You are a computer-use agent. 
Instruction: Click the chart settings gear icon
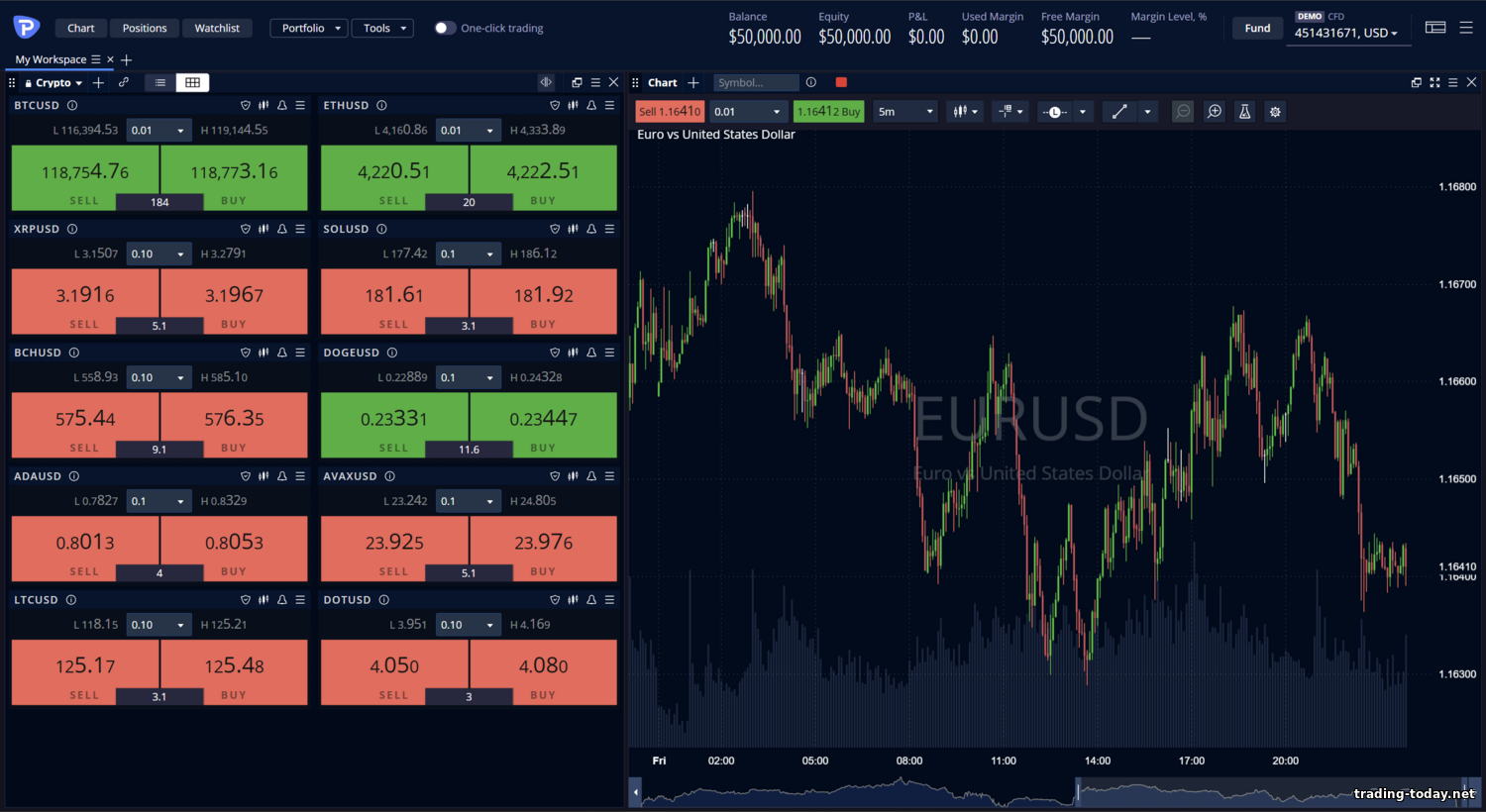tap(1275, 112)
